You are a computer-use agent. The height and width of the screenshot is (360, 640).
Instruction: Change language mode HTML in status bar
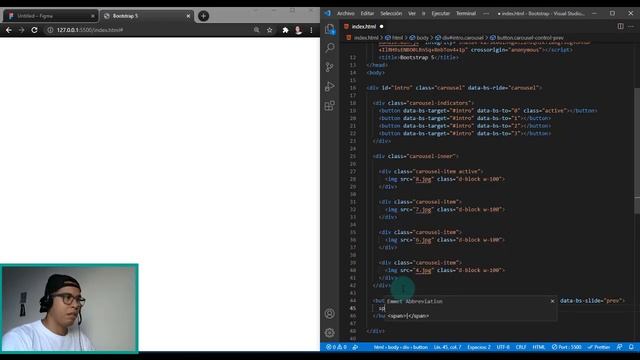[x=539, y=347]
